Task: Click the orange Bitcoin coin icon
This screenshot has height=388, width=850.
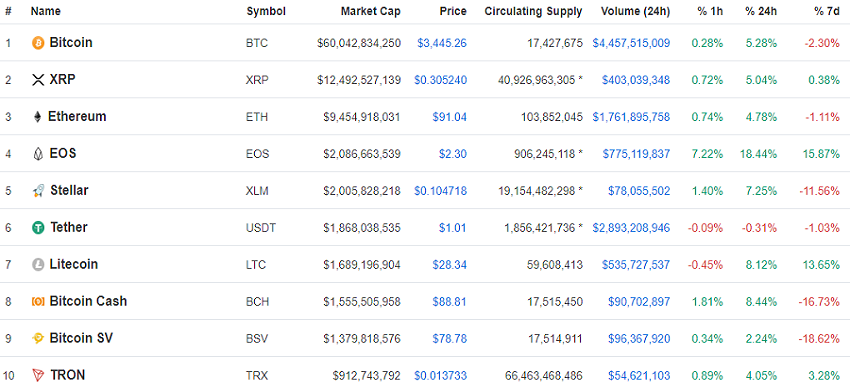Action: point(38,43)
